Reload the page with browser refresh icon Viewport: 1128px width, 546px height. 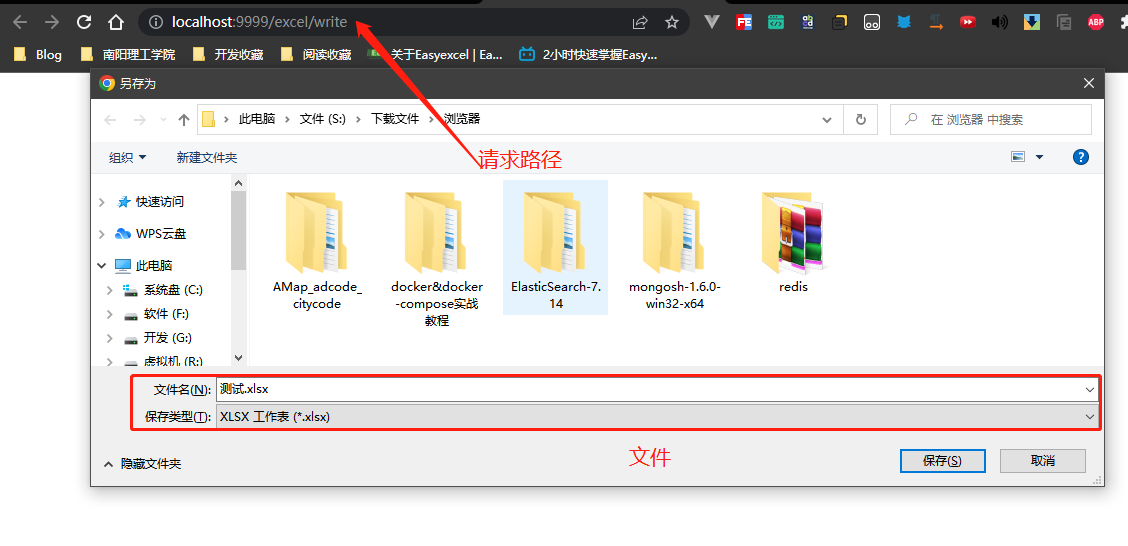pos(84,22)
